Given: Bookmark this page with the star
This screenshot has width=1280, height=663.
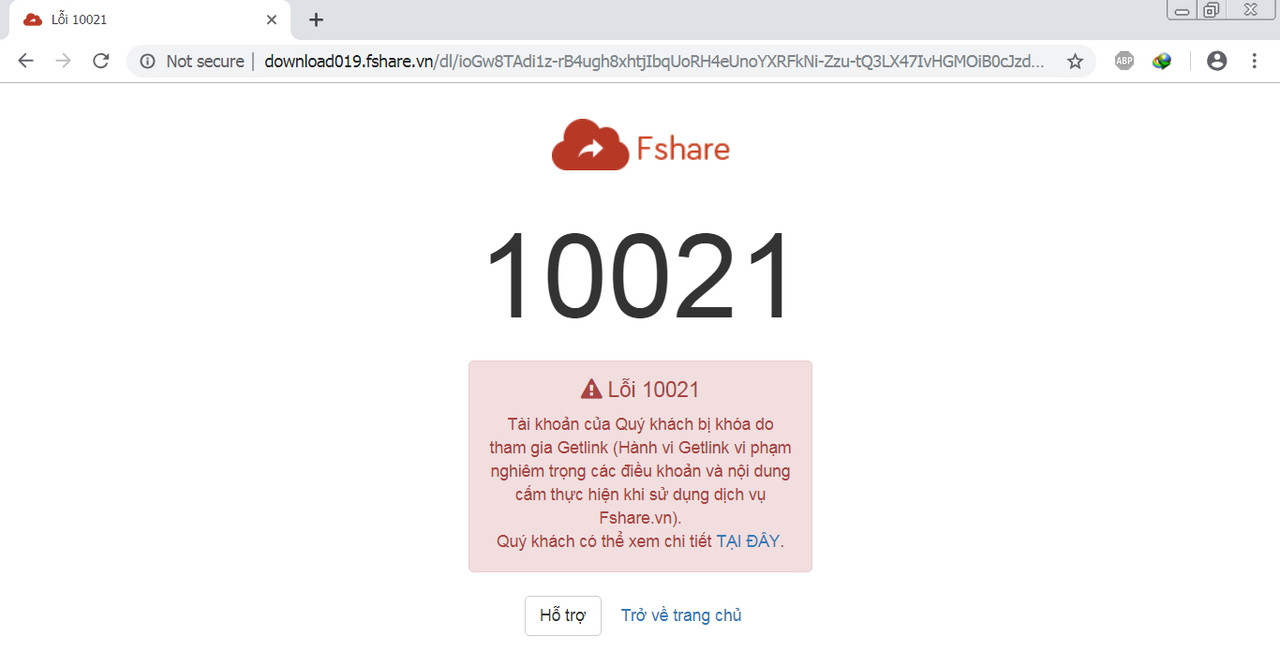Looking at the screenshot, I should 1075,61.
